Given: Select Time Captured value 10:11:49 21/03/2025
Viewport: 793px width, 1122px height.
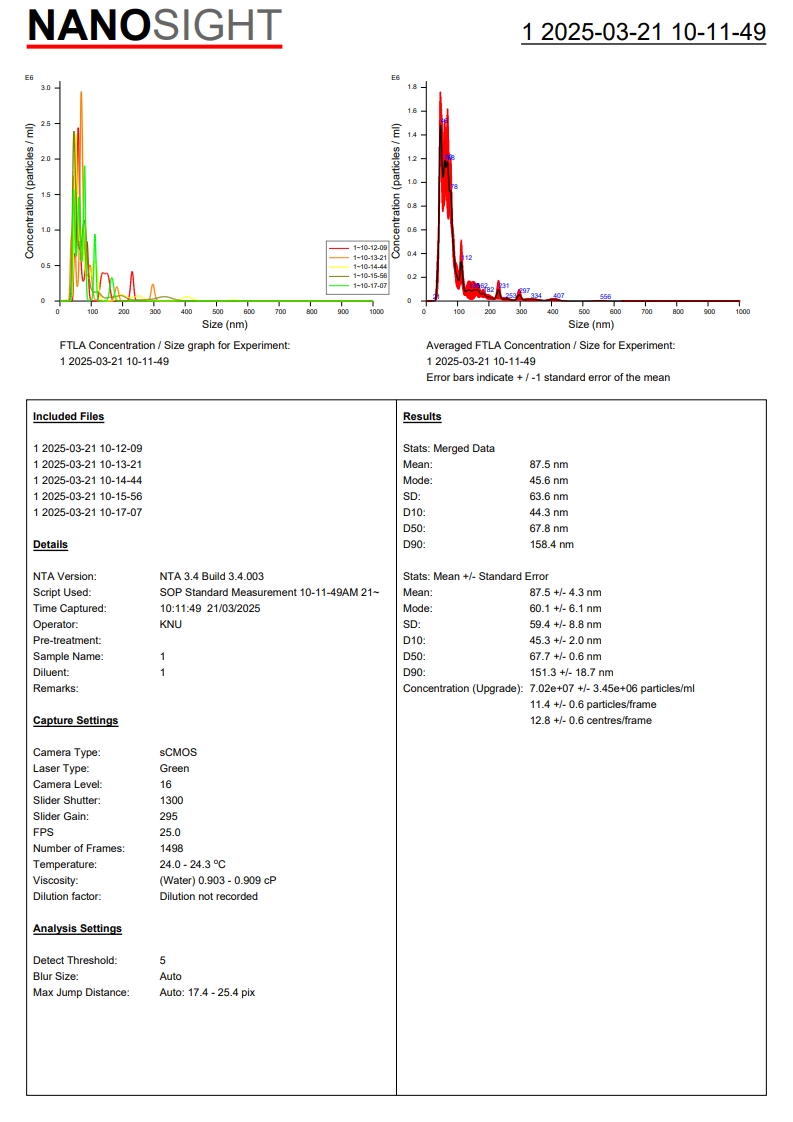Looking at the screenshot, I should [x=210, y=609].
